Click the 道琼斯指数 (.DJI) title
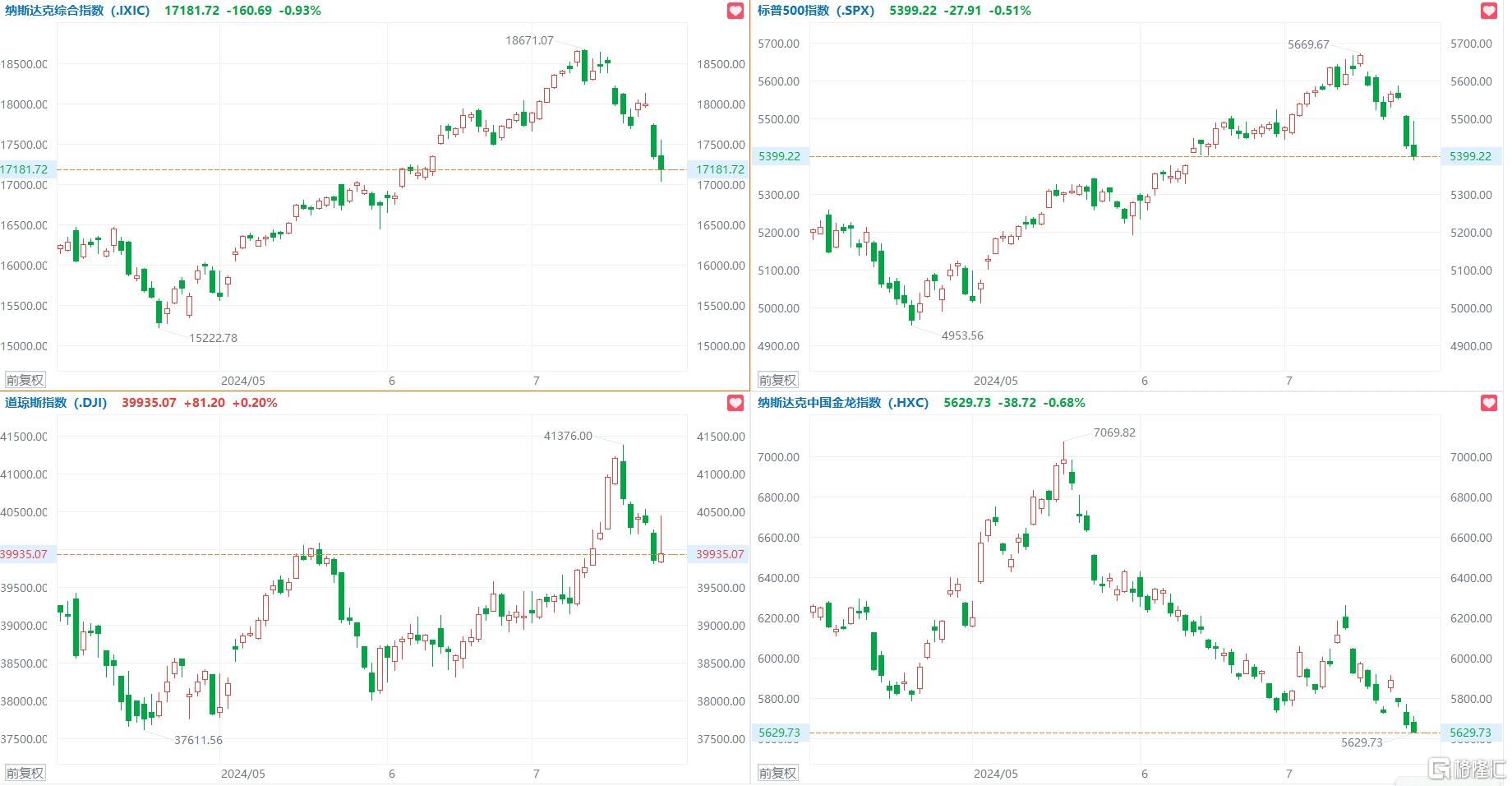The image size is (1512, 786). (x=56, y=403)
